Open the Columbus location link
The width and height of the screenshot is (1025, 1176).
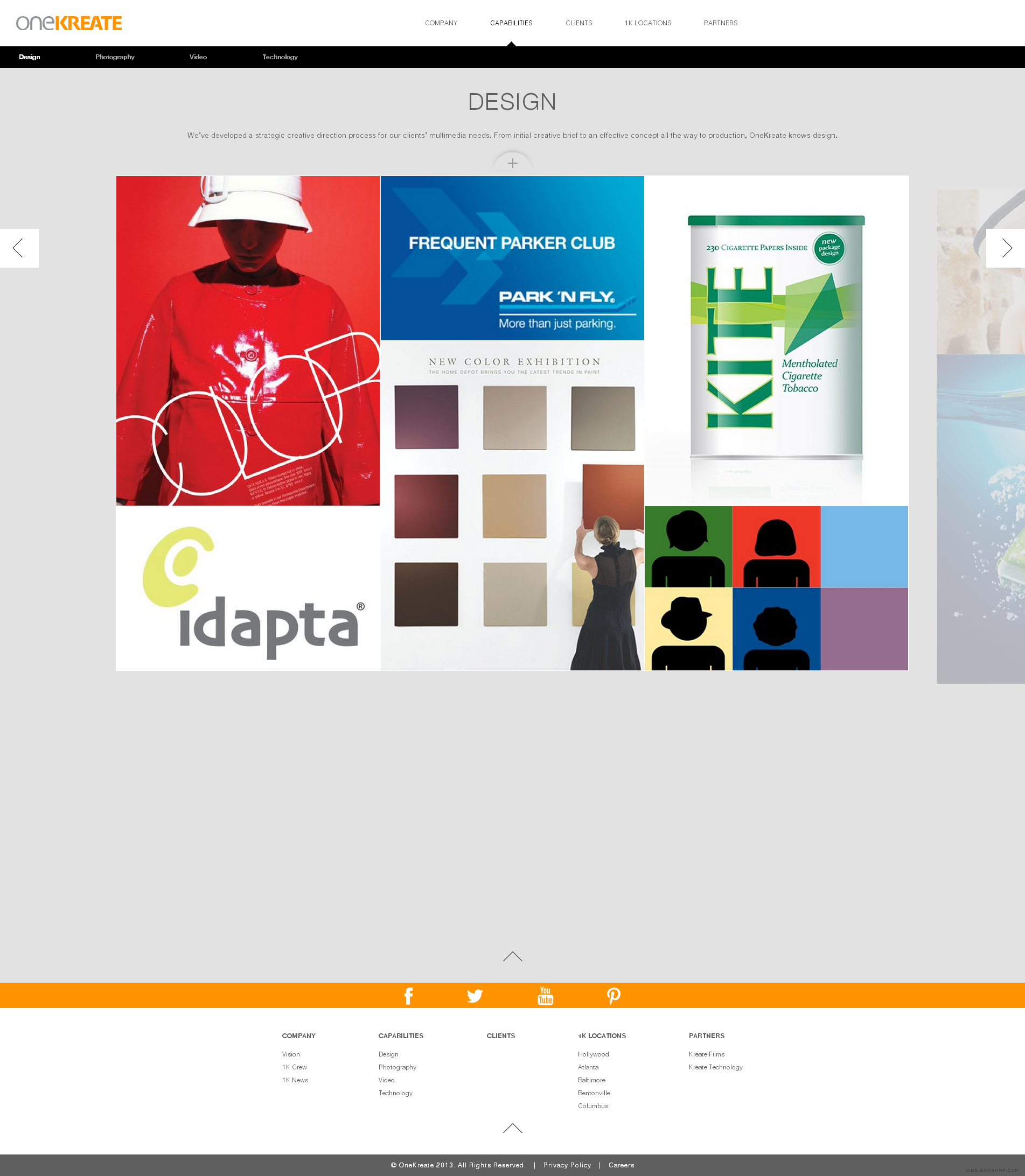tap(592, 1105)
